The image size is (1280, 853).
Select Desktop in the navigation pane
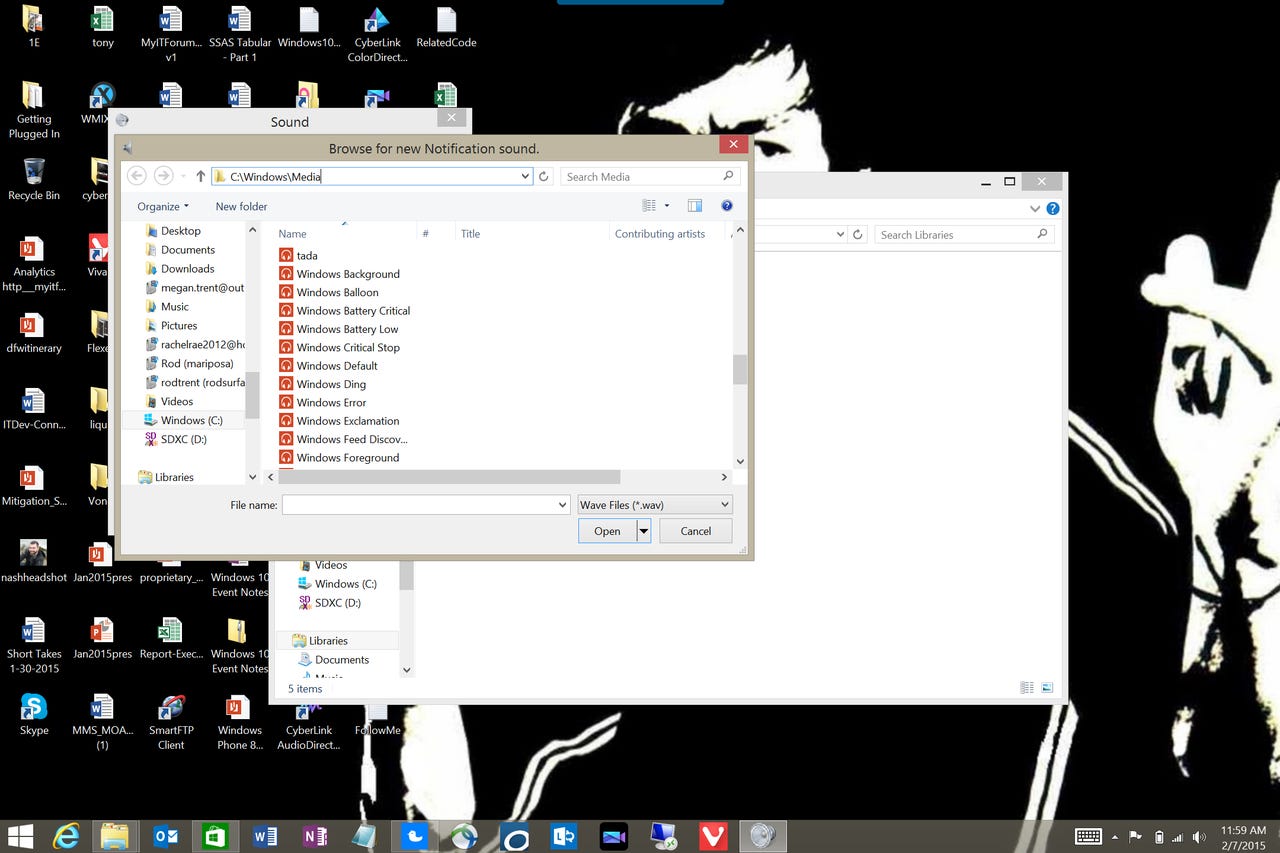[x=181, y=230]
